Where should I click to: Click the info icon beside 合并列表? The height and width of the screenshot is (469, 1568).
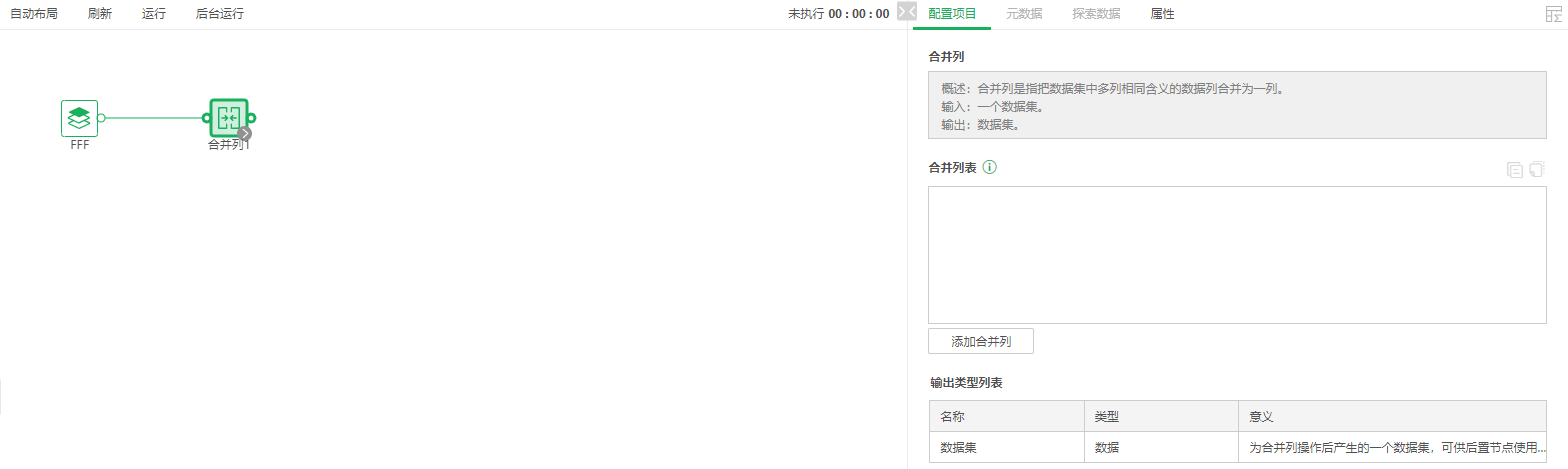[990, 167]
